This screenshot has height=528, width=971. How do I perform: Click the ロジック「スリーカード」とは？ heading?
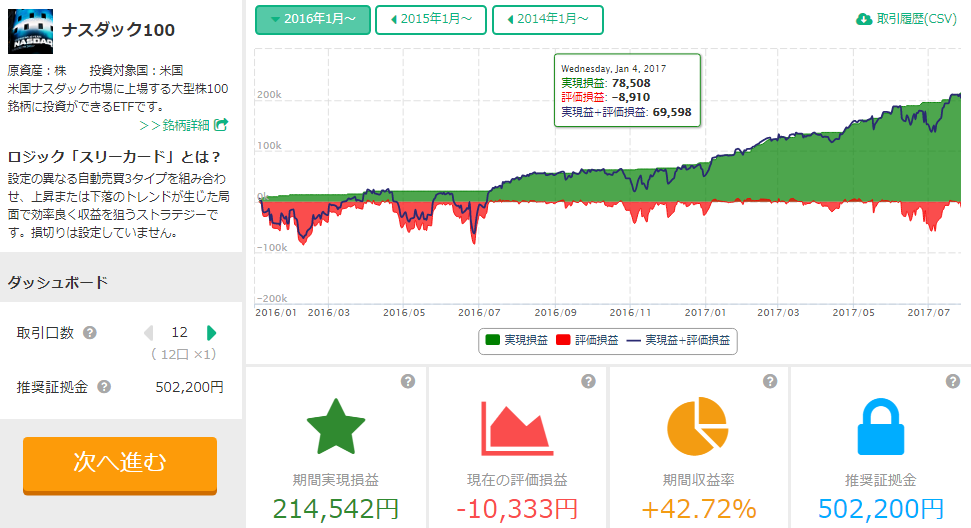(114, 157)
